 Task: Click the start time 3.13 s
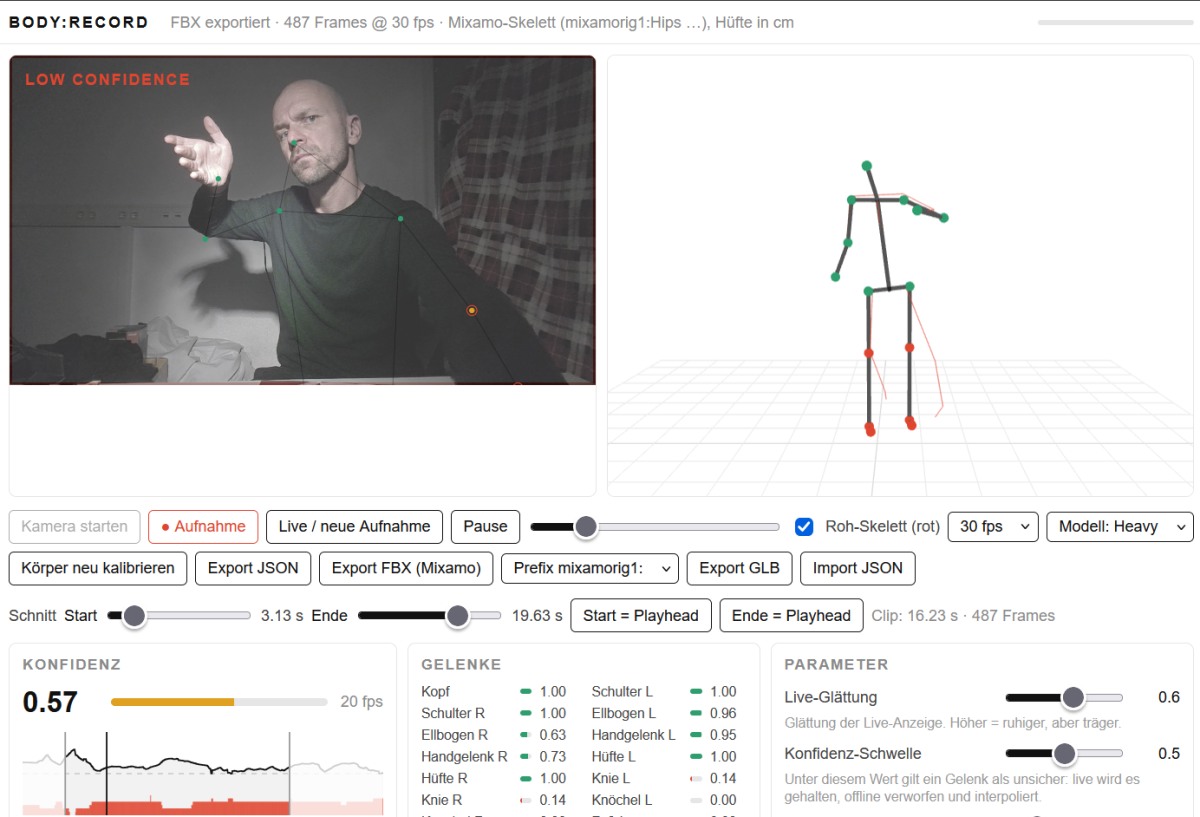(x=282, y=616)
